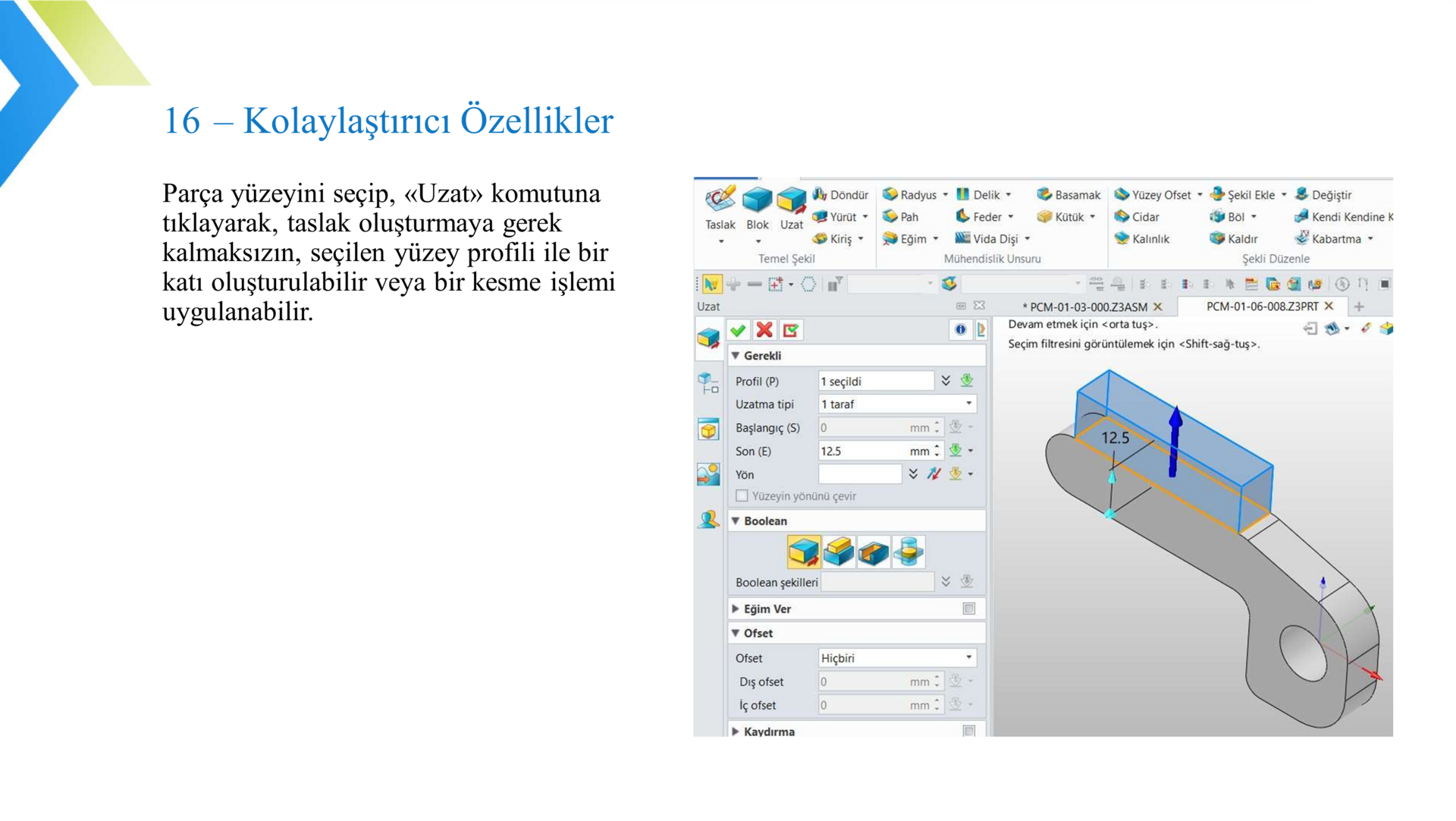
Task: Switch to PCM-01-06-008.Z3PRT tab
Action: (x=1262, y=307)
